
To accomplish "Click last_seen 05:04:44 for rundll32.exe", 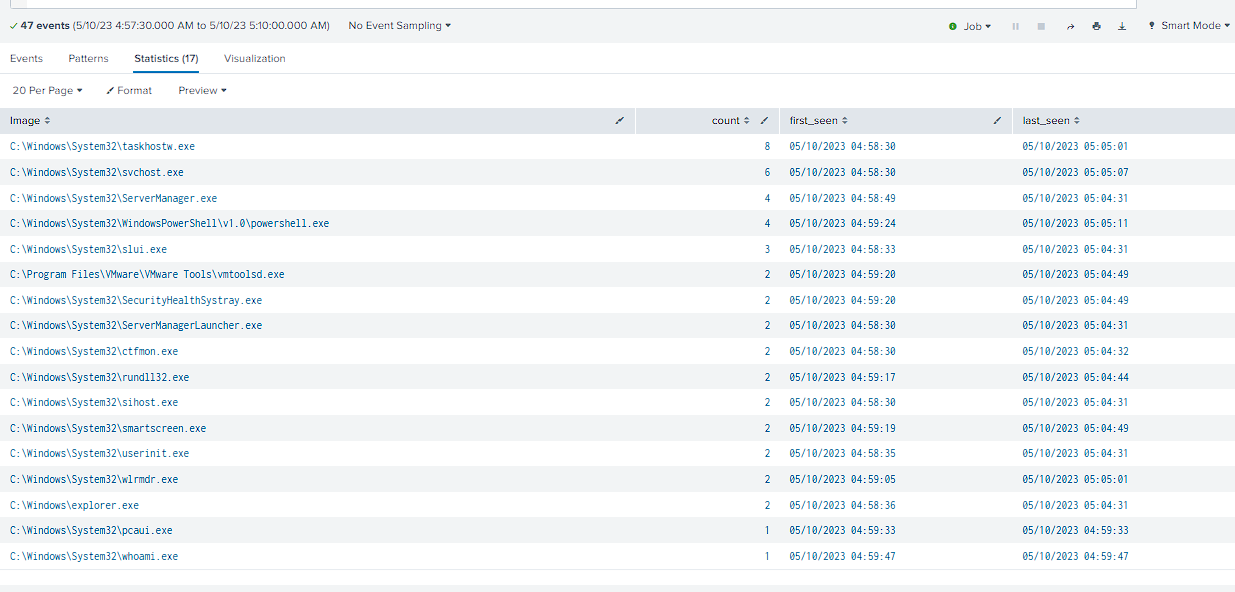I will 1075,378.
